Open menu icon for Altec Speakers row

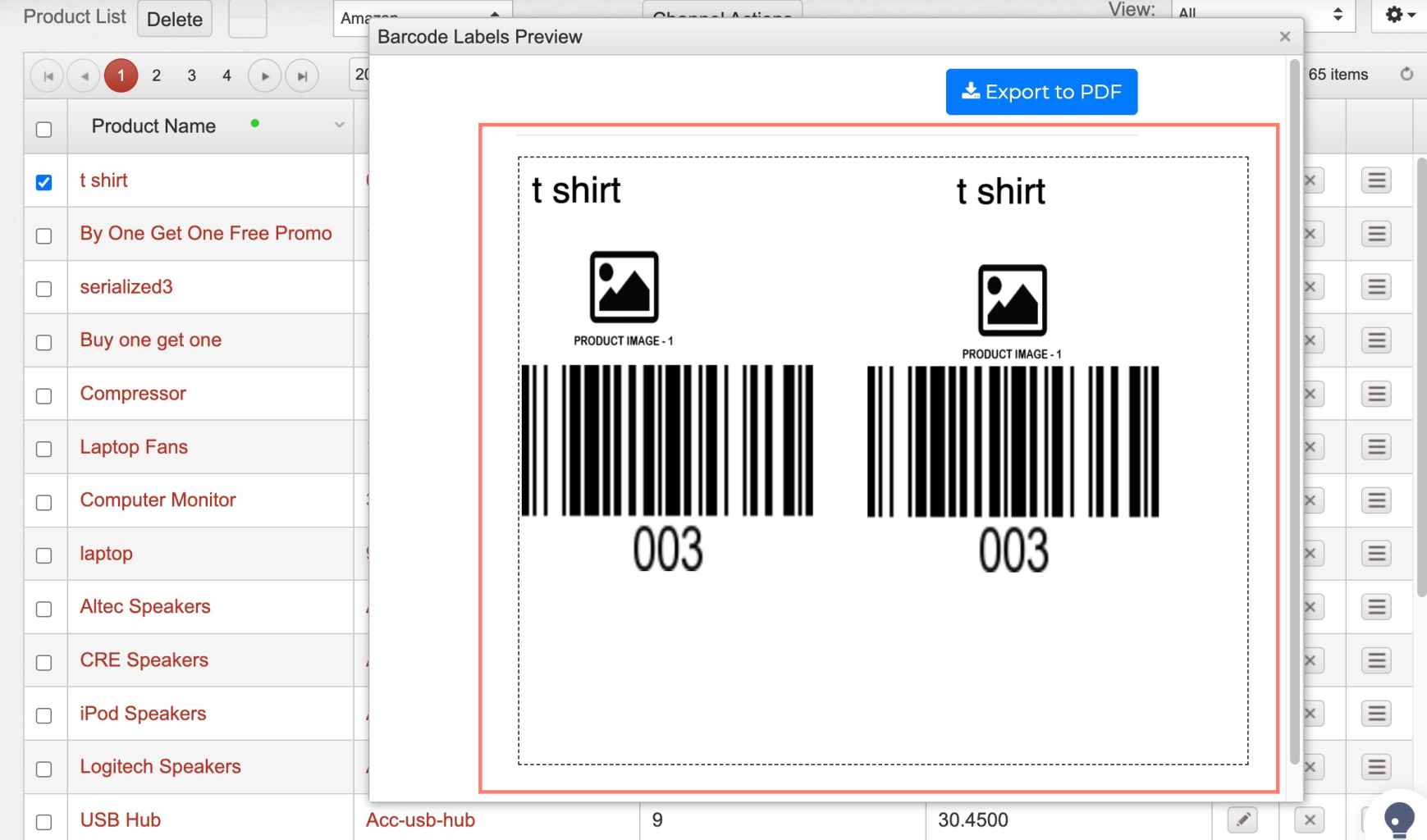(1376, 606)
